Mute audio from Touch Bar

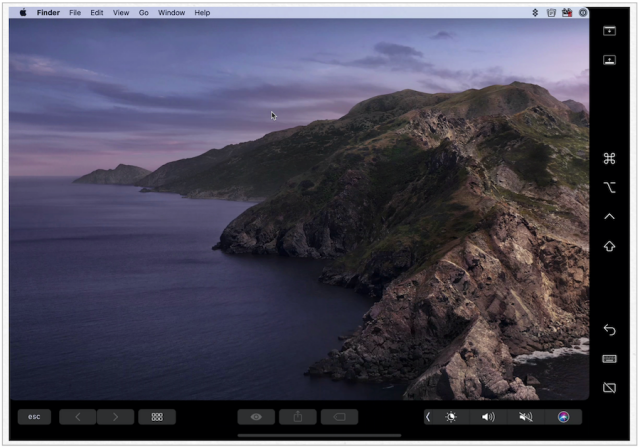526,417
